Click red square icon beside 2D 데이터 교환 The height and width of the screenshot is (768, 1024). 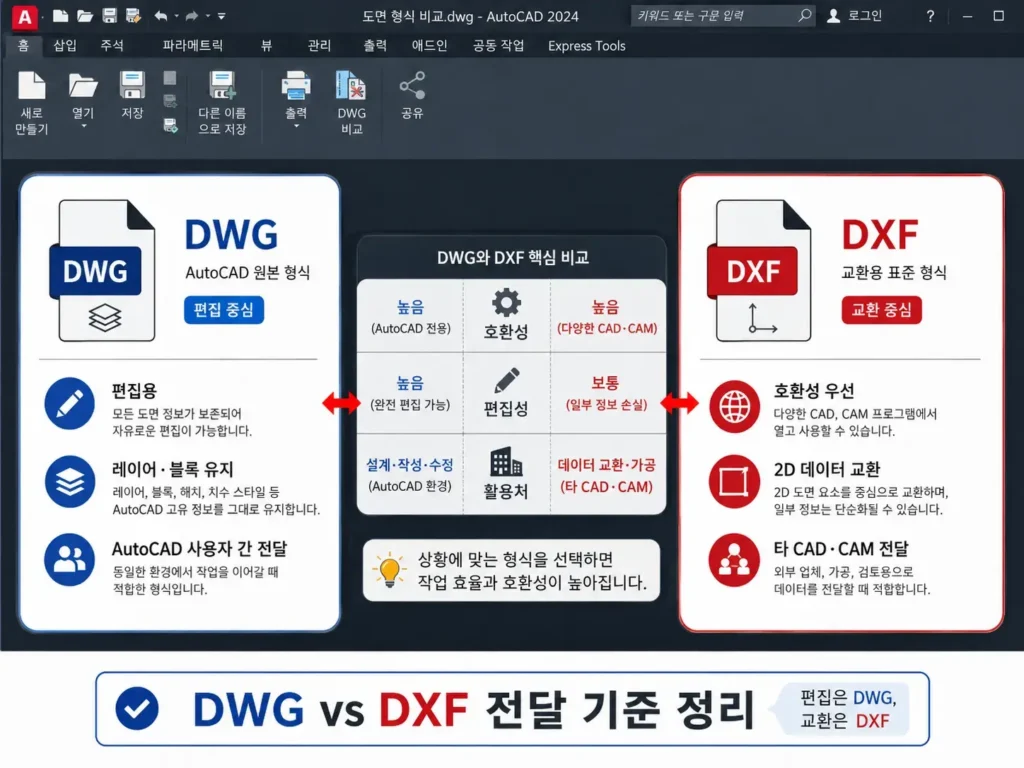pos(734,482)
